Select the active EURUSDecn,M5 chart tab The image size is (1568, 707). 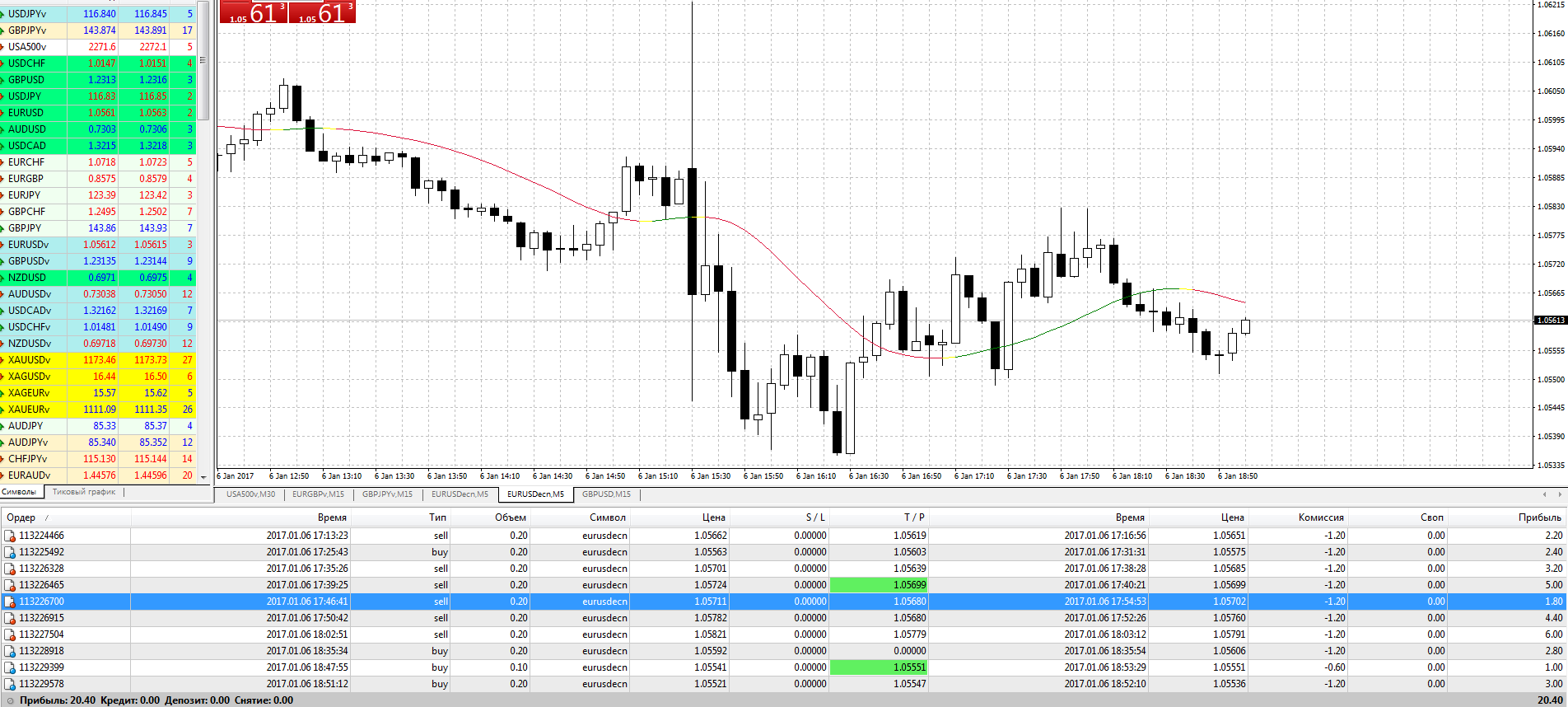coord(535,494)
